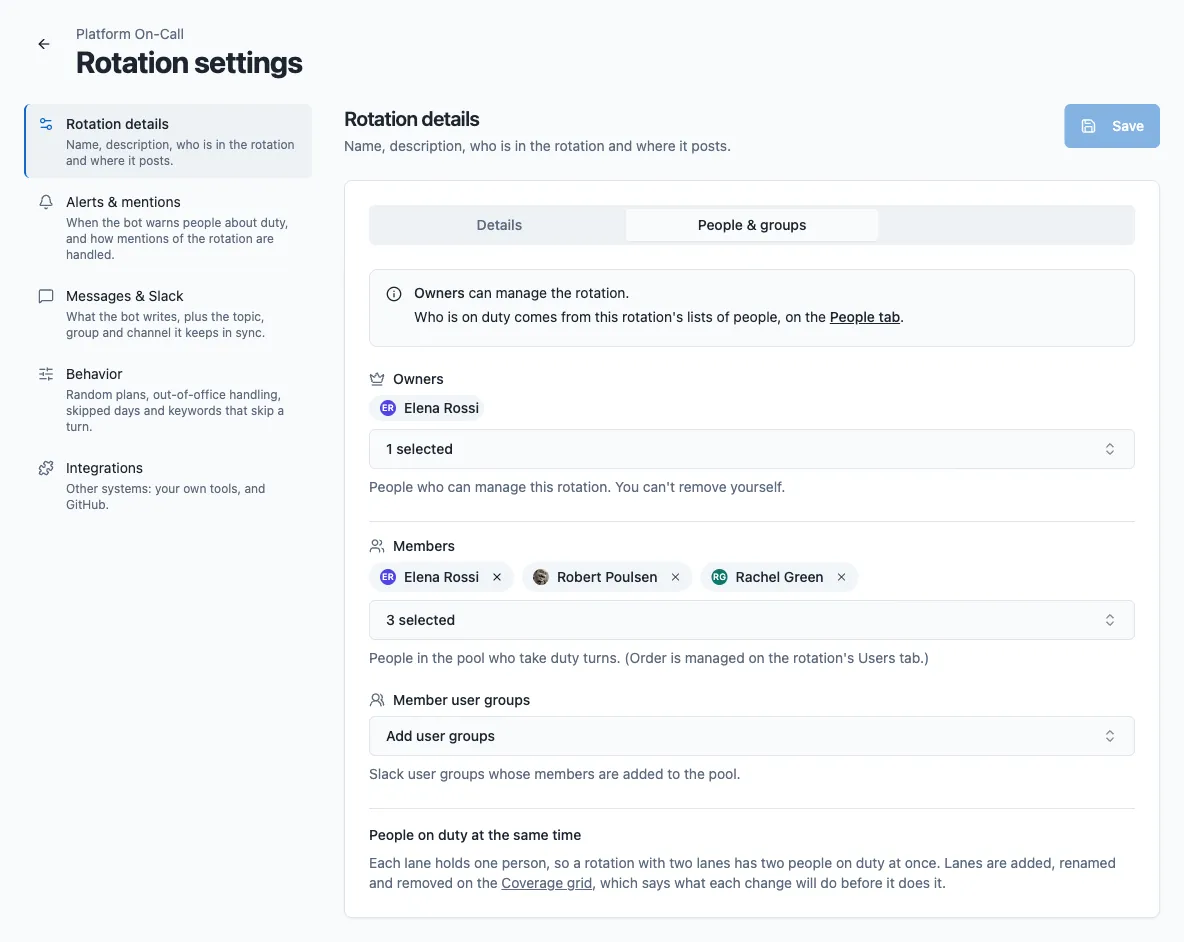The height and width of the screenshot is (942, 1184).
Task: Open the 'Add user groups' dropdown
Action: click(751, 736)
